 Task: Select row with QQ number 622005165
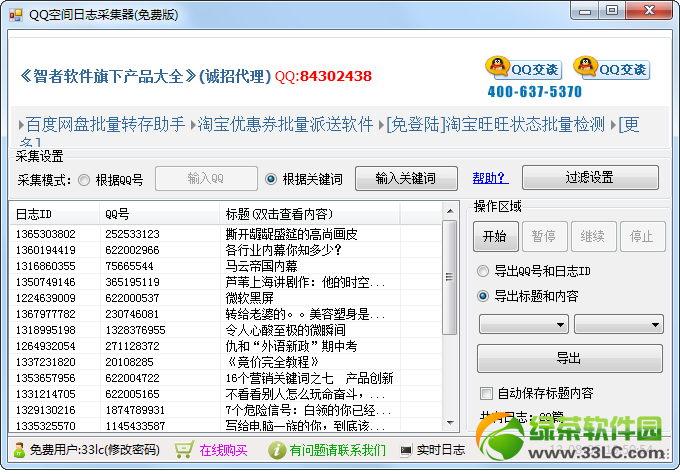(x=226, y=394)
